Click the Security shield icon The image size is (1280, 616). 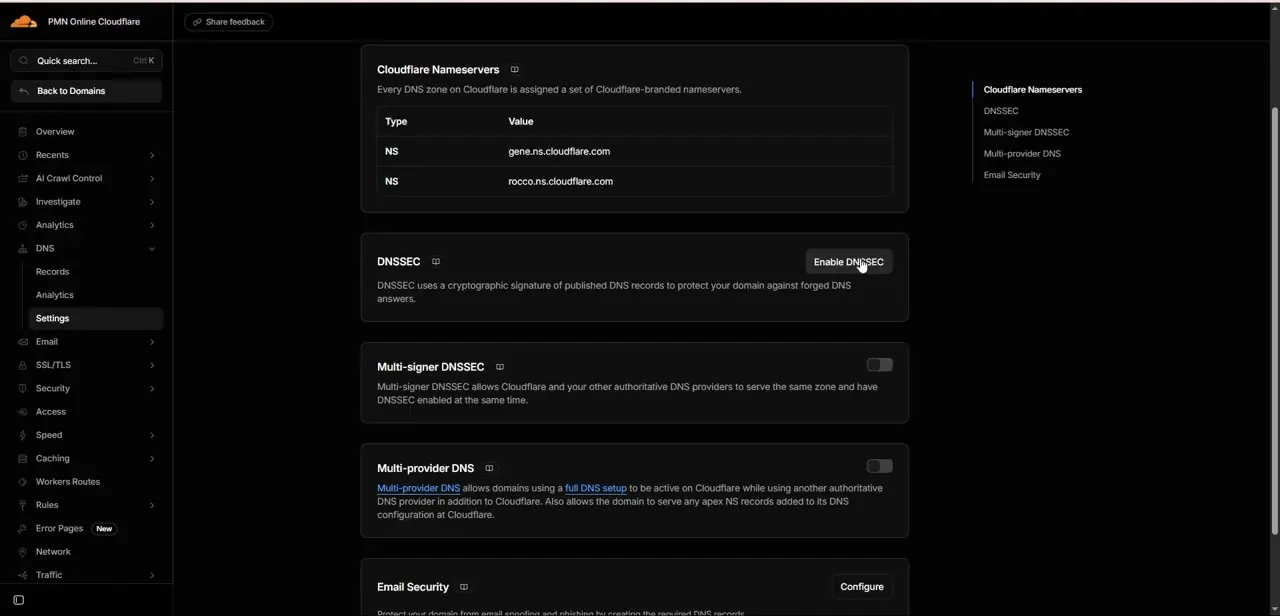23,388
